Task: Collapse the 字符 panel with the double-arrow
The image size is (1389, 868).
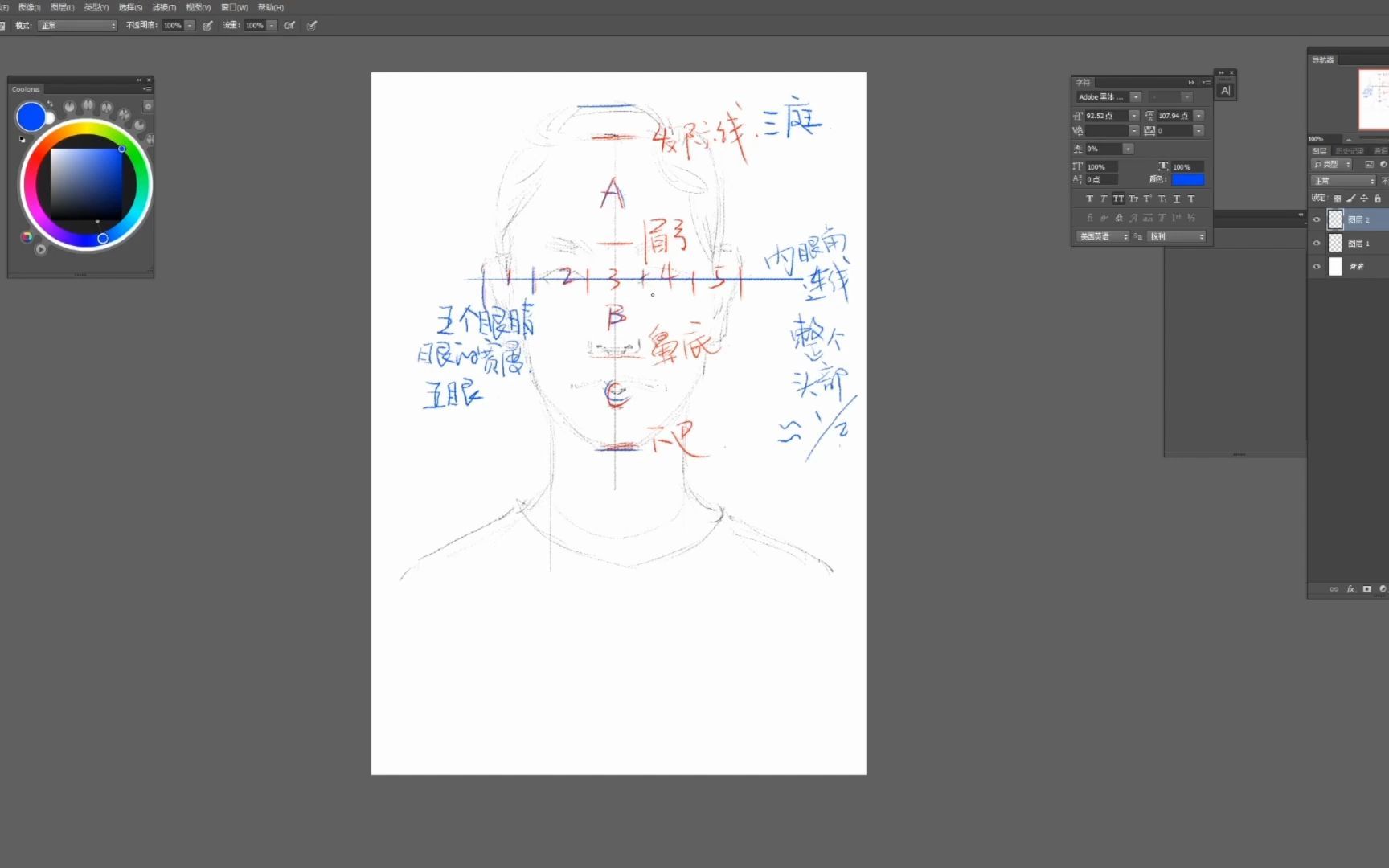Action: point(1191,83)
